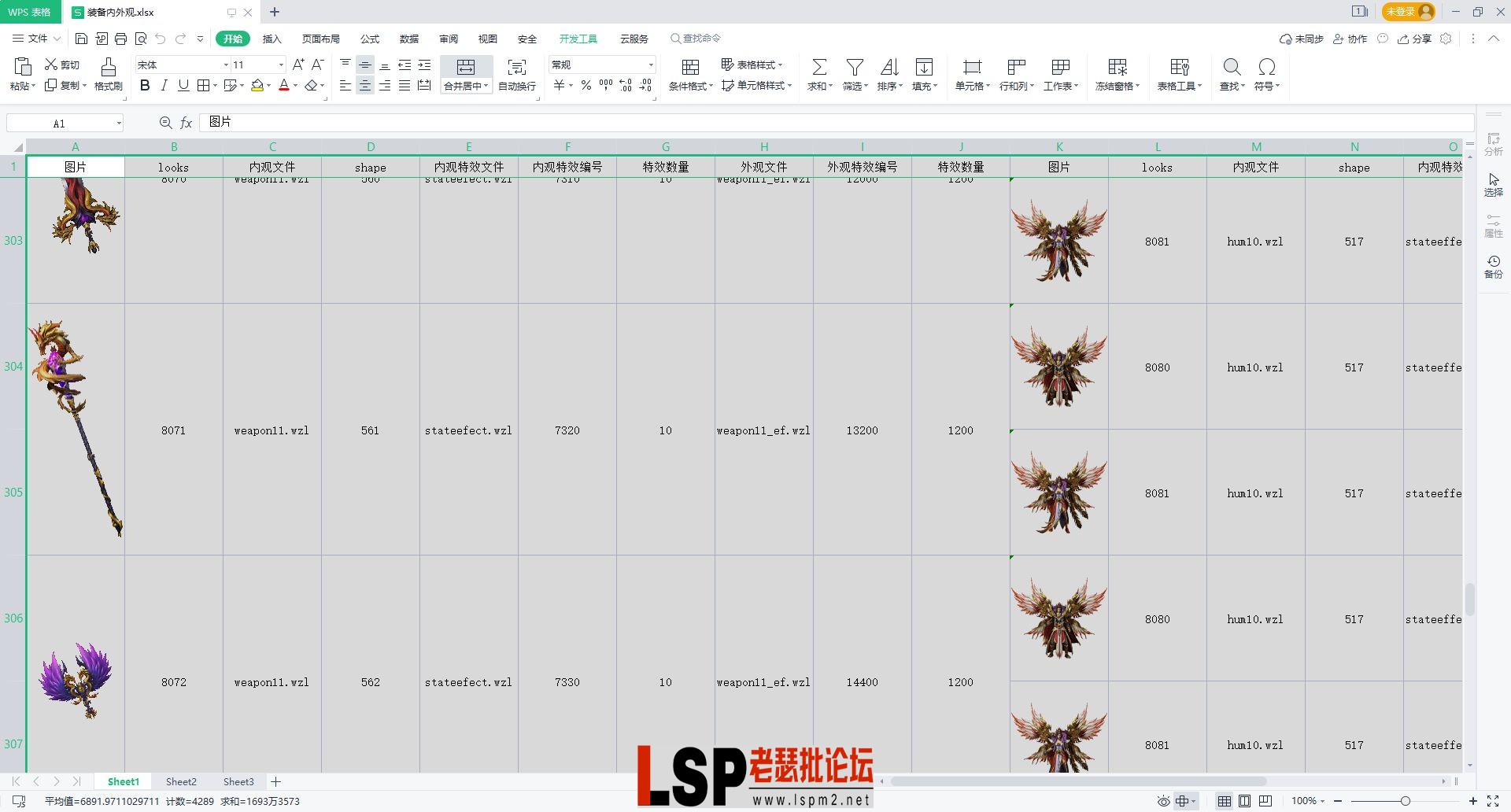Click the full screen icon in status bar
Viewport: 1511px width, 812px height.
click(x=1493, y=801)
